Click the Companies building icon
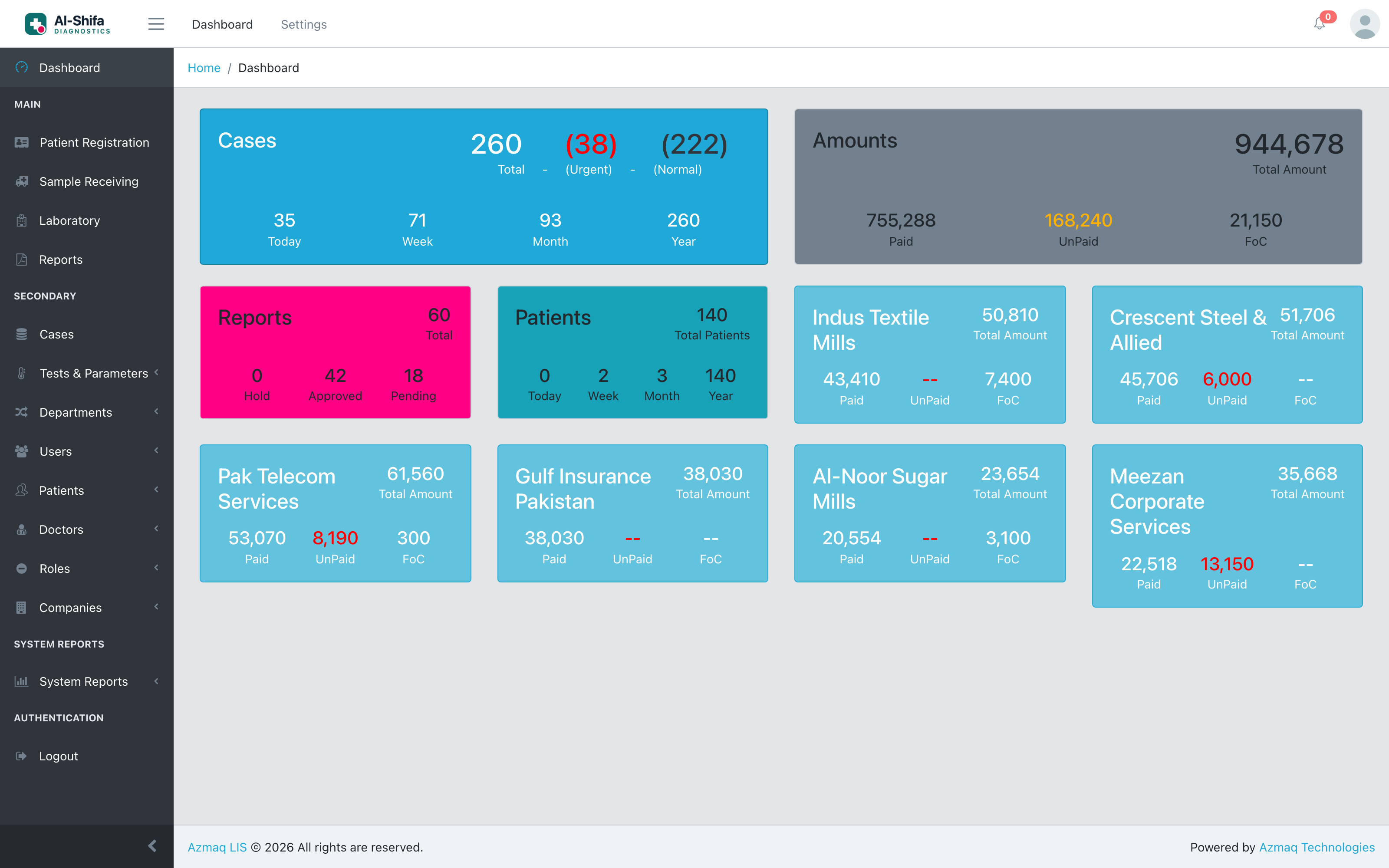This screenshot has width=1389, height=868. coord(21,607)
